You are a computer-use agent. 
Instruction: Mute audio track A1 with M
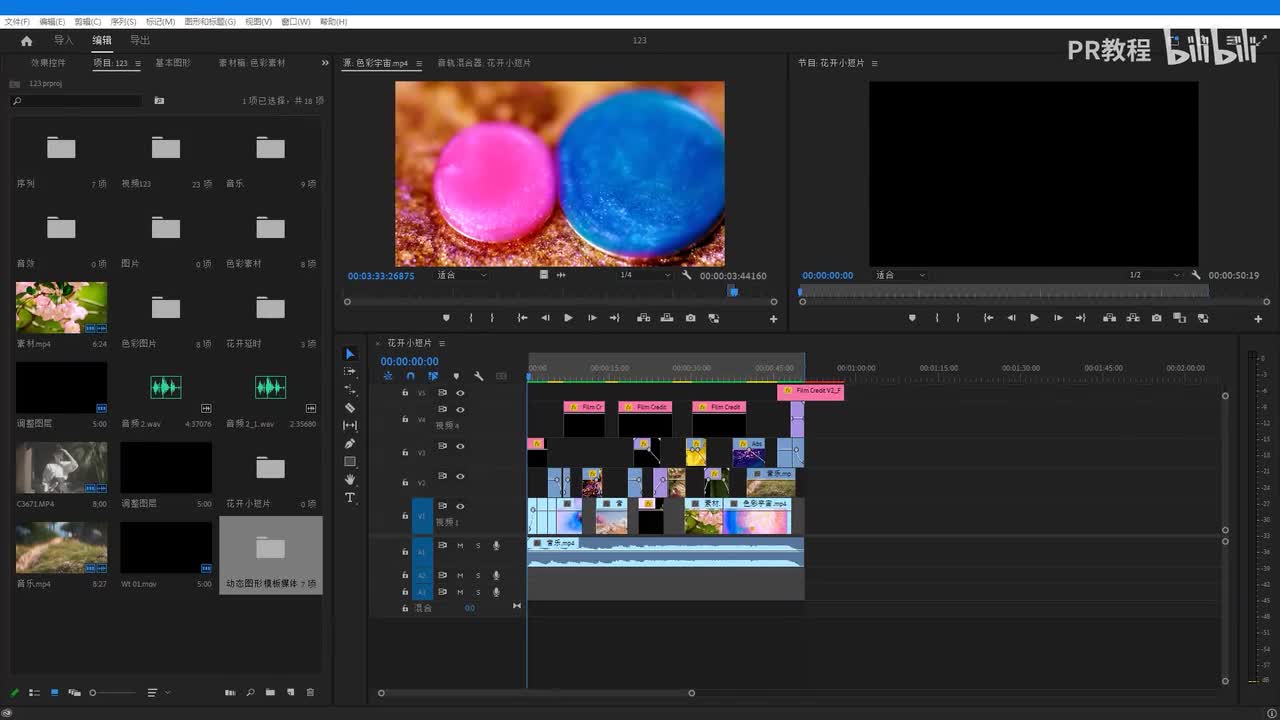pyautogui.click(x=460, y=546)
